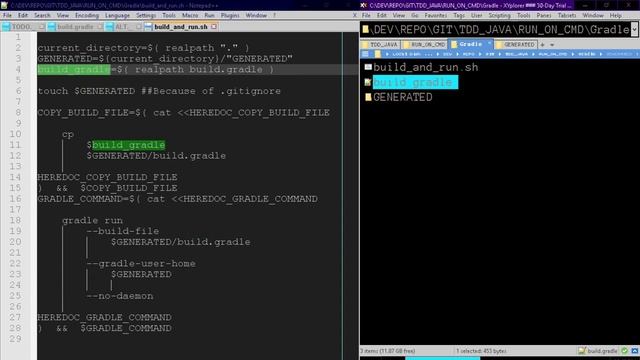Select build_and_run.sh in file list
The width and height of the screenshot is (640, 360).
coord(425,67)
